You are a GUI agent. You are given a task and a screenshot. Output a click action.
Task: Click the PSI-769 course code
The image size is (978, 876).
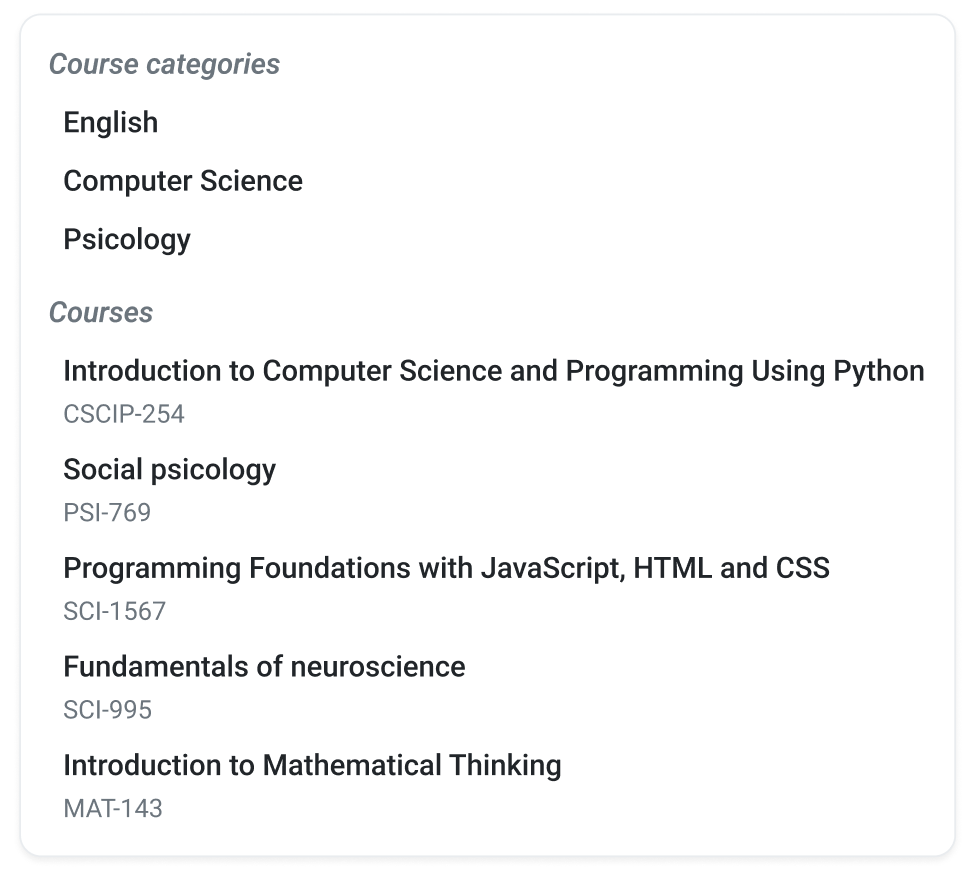[107, 512]
